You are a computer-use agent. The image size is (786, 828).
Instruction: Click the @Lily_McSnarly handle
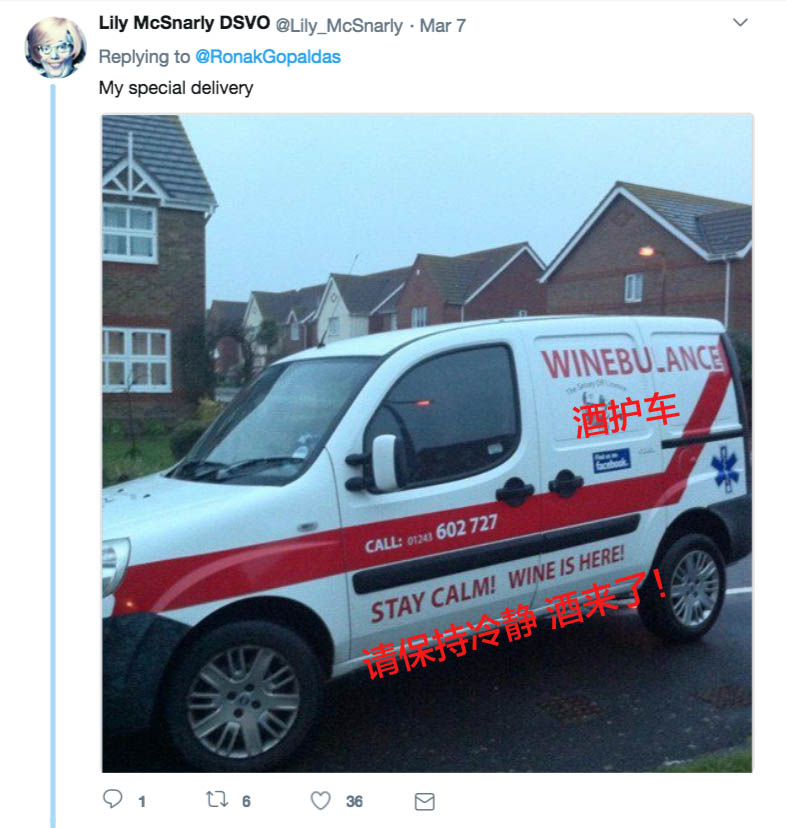339,25
